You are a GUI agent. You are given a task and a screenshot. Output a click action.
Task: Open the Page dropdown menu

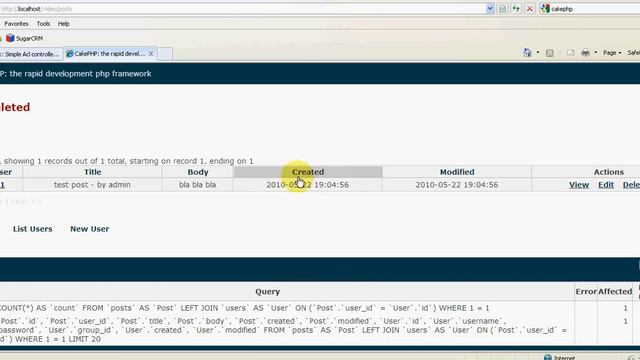tap(612, 53)
